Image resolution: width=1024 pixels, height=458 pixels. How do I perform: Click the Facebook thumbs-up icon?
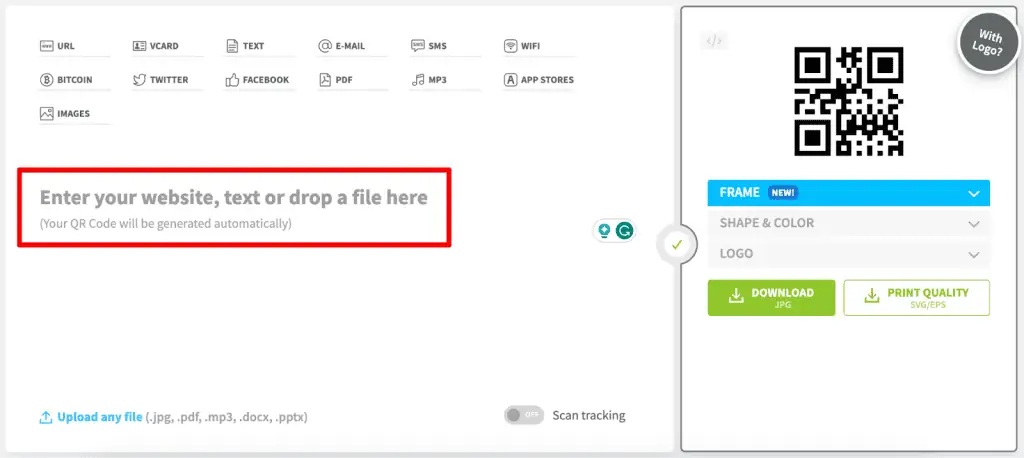click(233, 80)
